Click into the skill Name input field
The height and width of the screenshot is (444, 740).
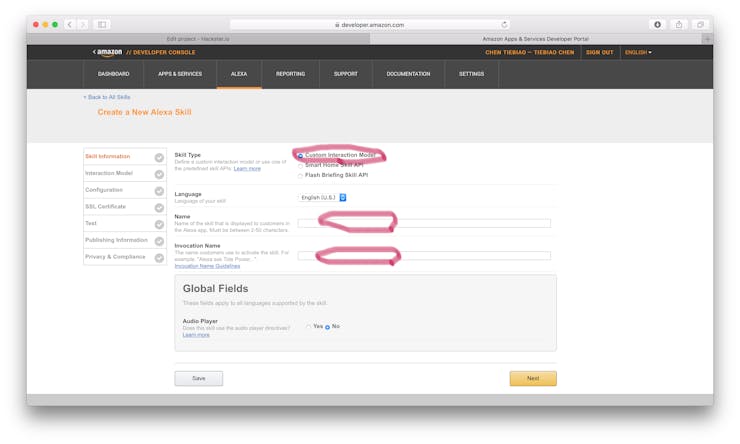(424, 223)
